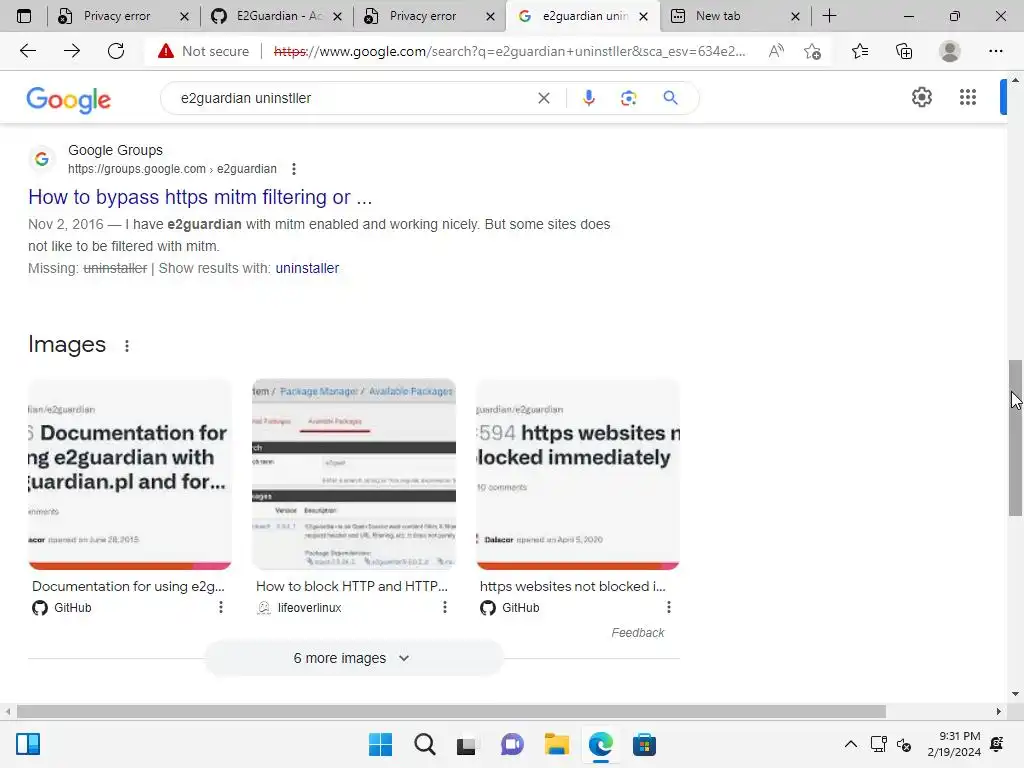Screen dimensions: 1024x768
Task: Open Edge Settings and more menu
Action: 995,51
